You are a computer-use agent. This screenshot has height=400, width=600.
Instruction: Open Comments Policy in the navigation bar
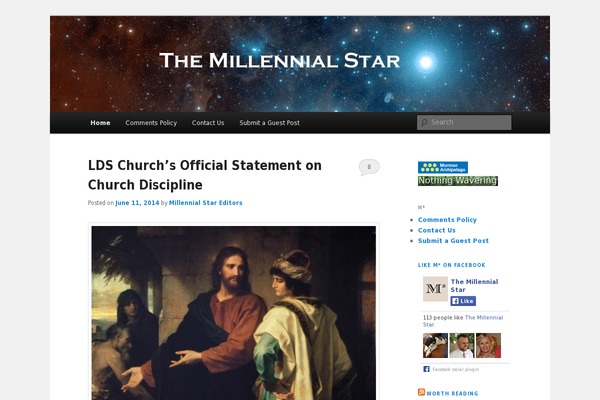pos(151,123)
